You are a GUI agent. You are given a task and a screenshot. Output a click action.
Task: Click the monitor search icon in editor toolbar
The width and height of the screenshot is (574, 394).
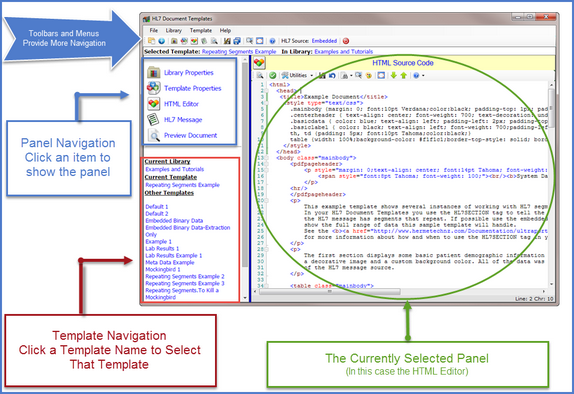[359, 75]
